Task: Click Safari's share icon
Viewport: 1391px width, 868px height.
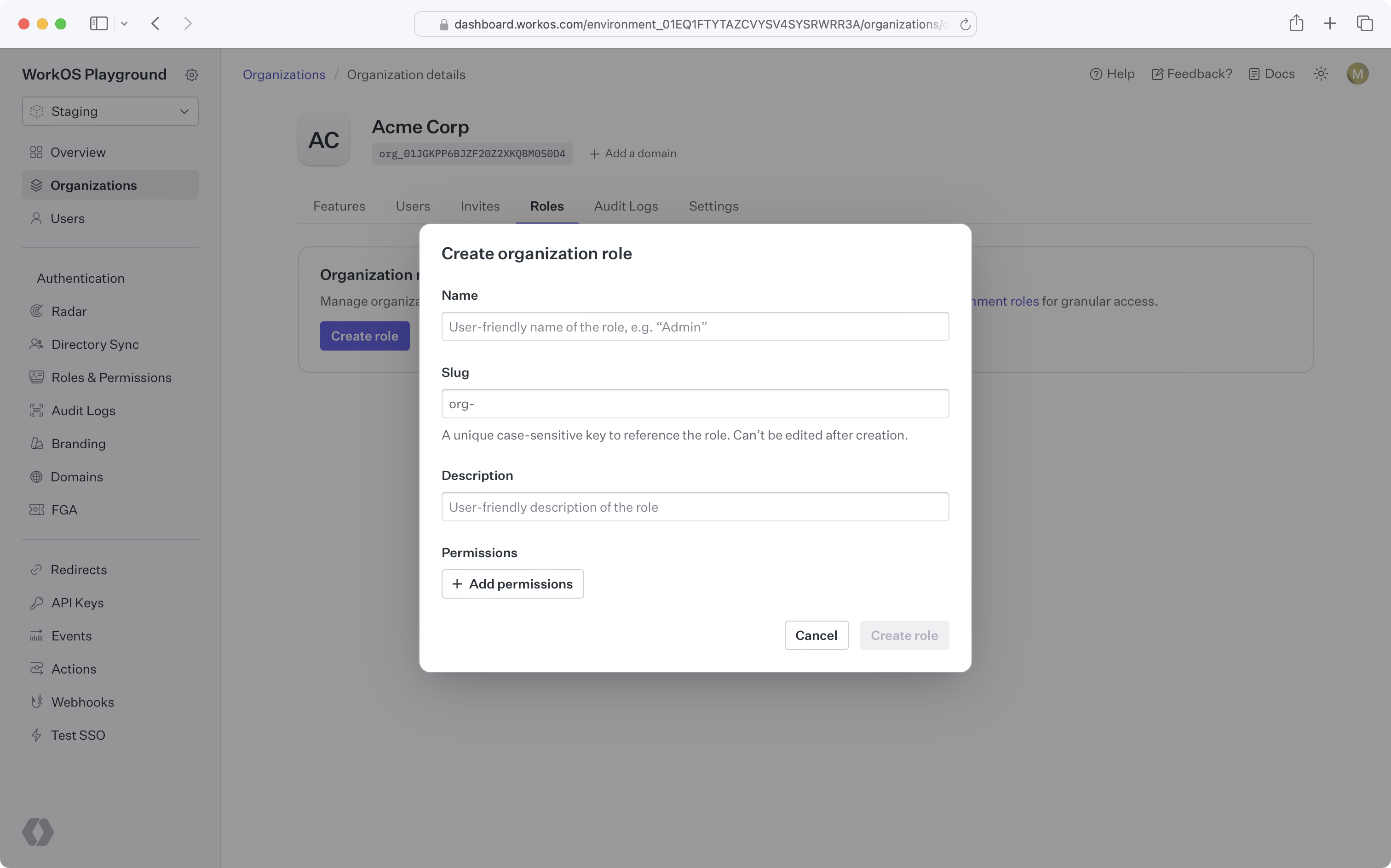Action: 1296,23
